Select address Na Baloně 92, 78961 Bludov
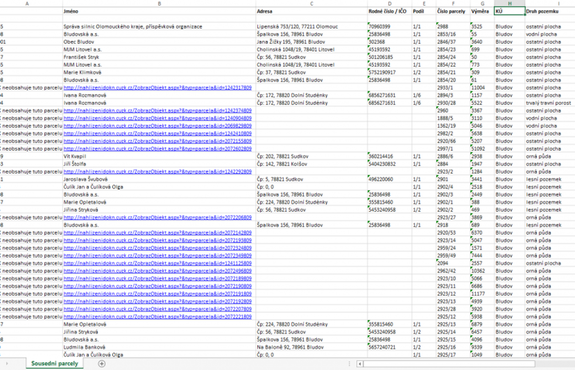The height and width of the screenshot is (370, 575). [x=311, y=347]
